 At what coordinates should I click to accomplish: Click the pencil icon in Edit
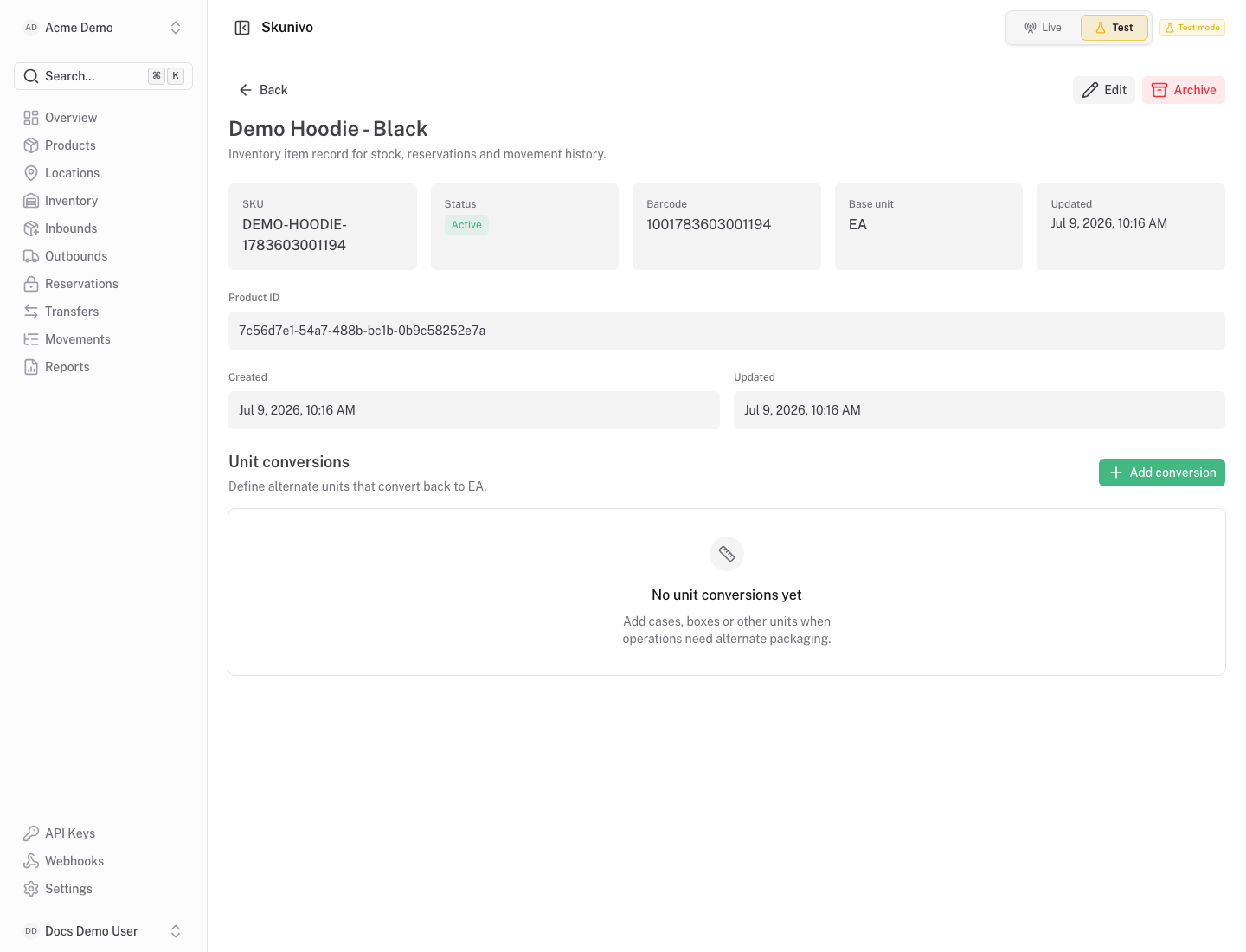1090,90
